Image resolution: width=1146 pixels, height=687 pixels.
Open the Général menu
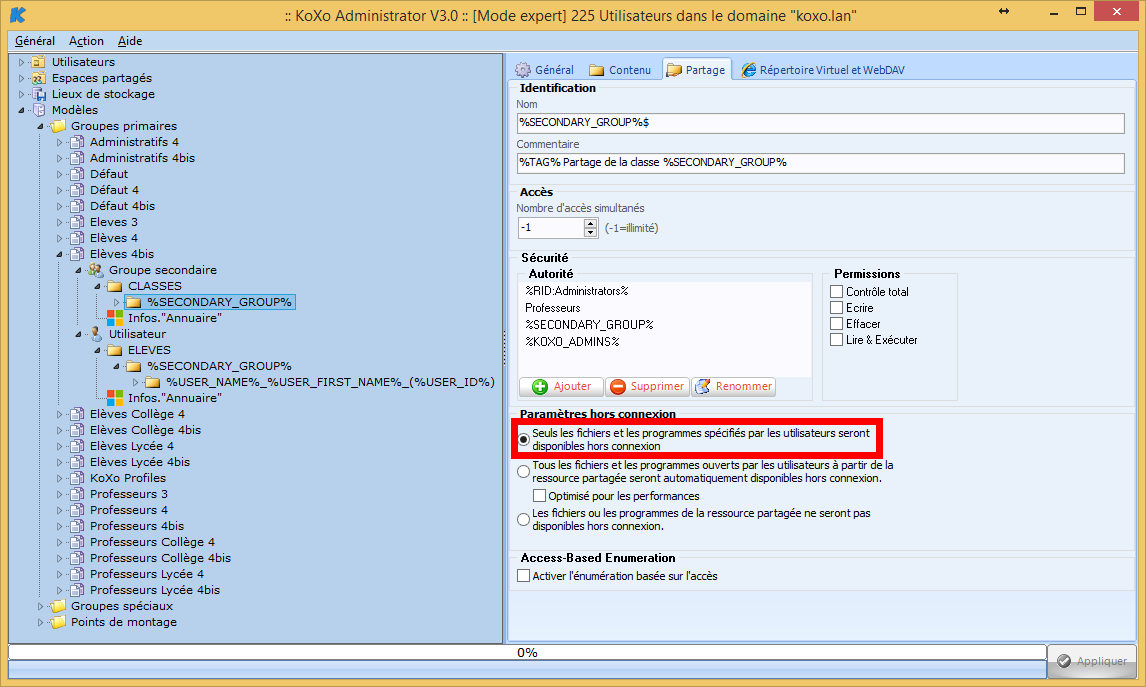pos(34,41)
